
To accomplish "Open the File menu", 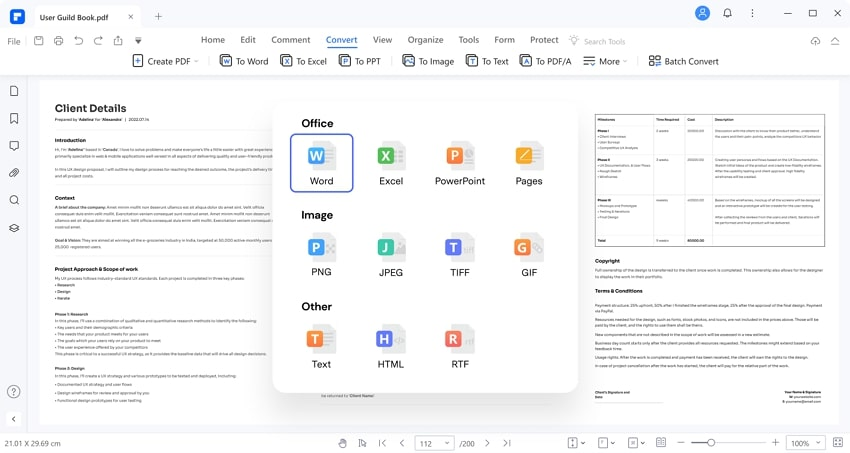I will pos(14,41).
